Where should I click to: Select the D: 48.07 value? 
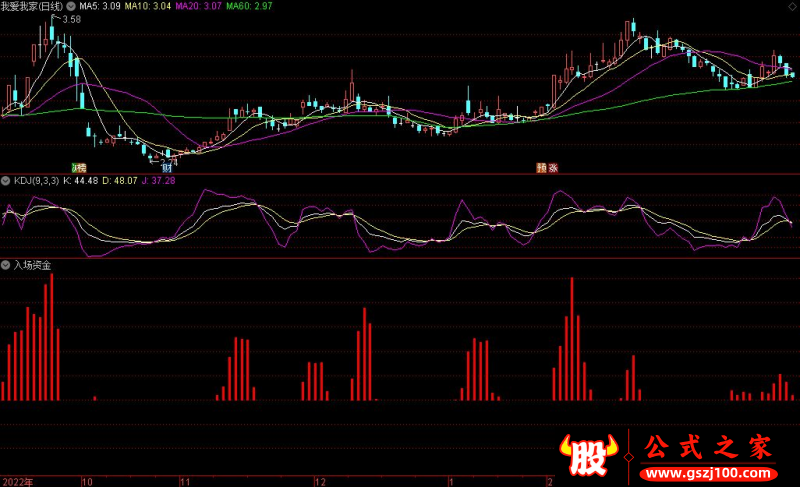click(120, 181)
